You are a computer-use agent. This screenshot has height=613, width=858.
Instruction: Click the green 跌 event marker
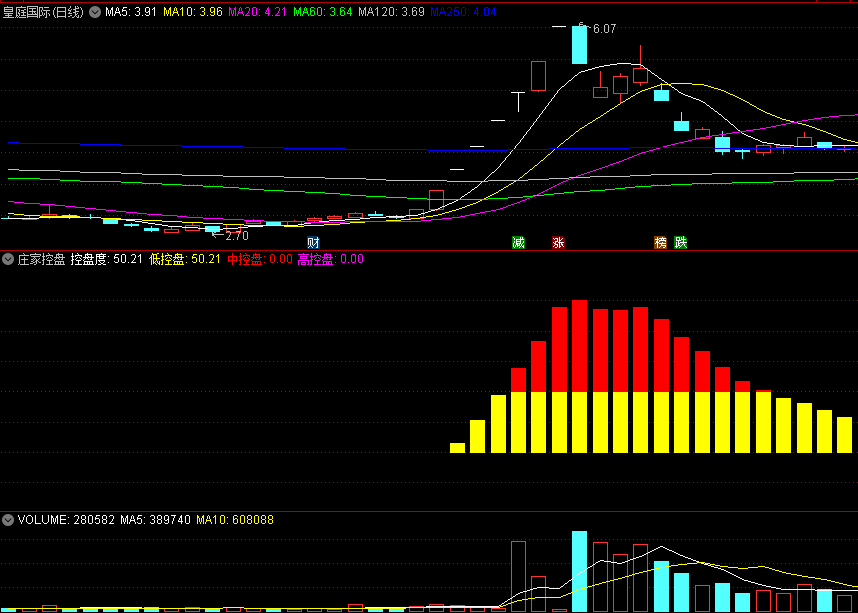click(x=681, y=242)
